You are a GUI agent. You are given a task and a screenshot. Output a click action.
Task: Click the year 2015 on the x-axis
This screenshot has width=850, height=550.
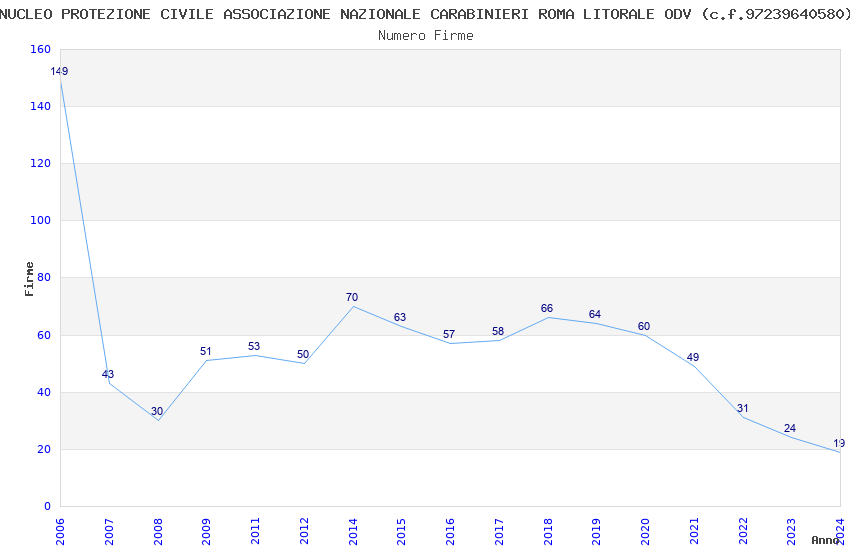[402, 532]
